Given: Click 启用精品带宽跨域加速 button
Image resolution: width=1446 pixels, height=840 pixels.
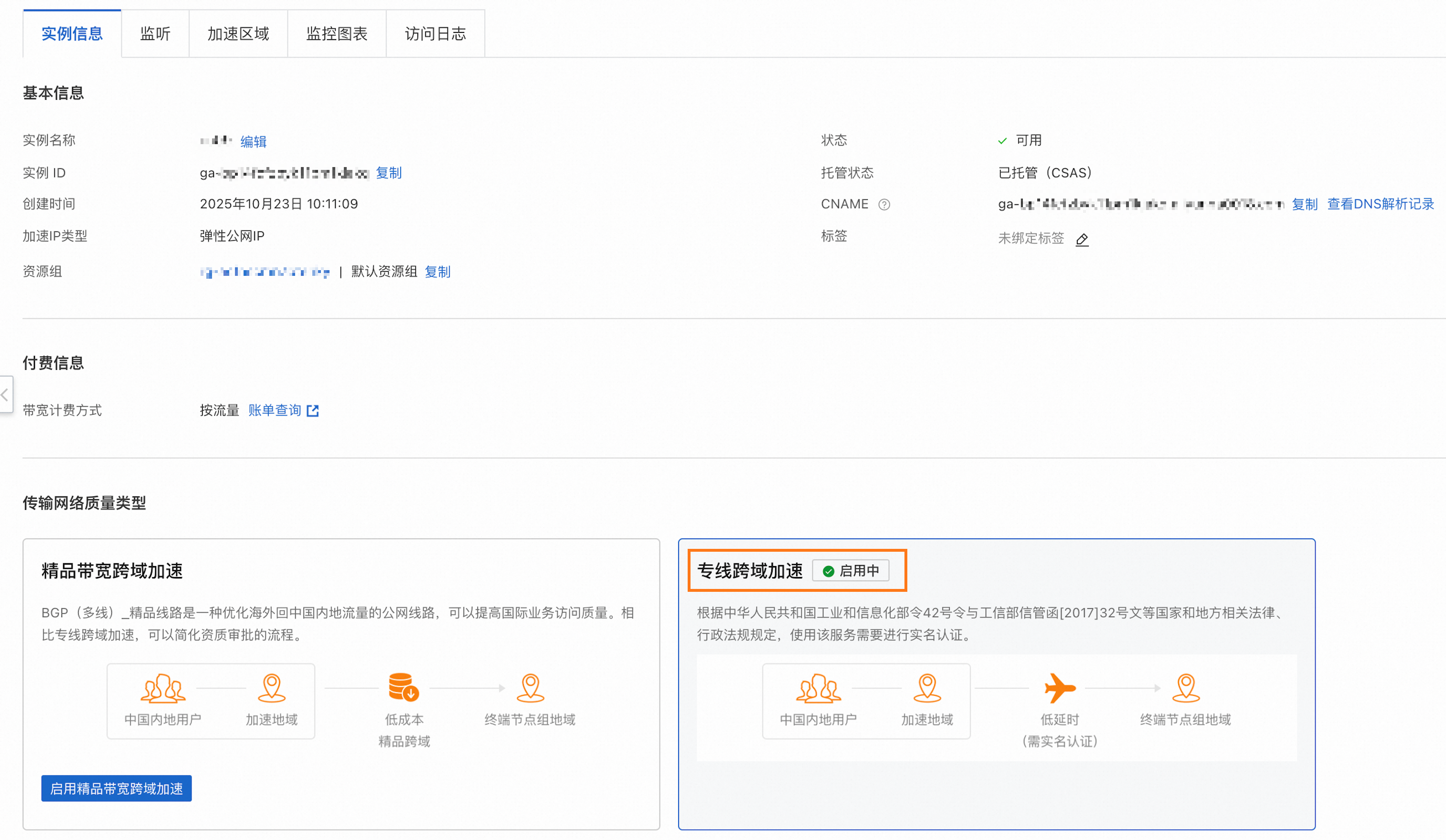Looking at the screenshot, I should point(117,788).
